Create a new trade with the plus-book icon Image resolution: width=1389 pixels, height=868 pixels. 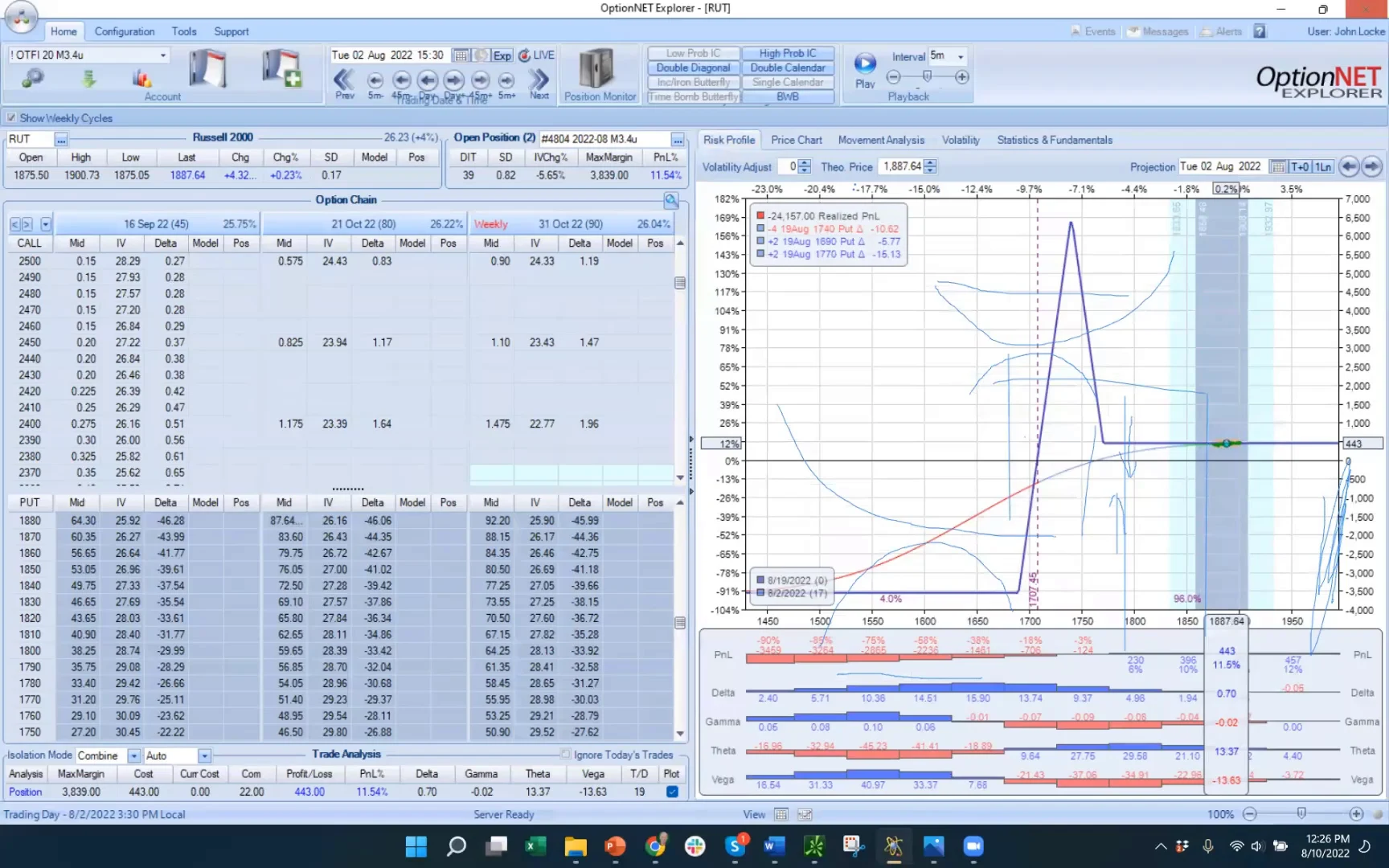tap(281, 68)
